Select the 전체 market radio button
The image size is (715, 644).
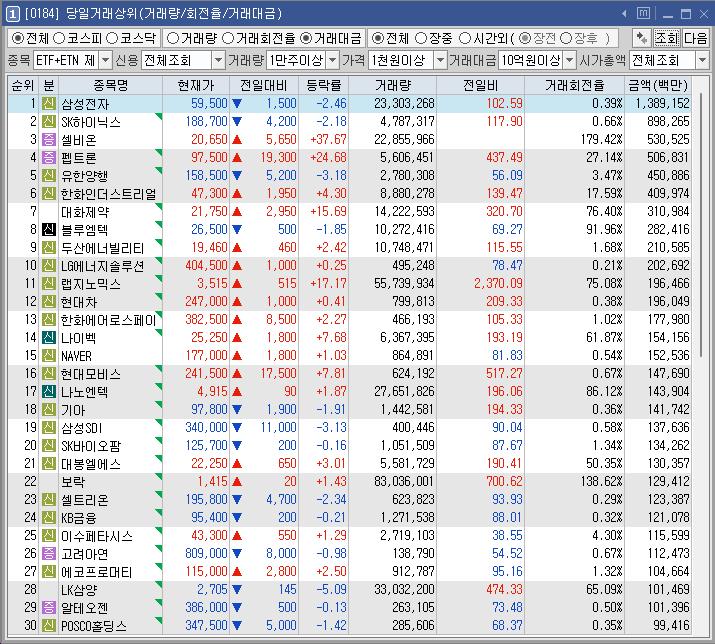point(17,38)
